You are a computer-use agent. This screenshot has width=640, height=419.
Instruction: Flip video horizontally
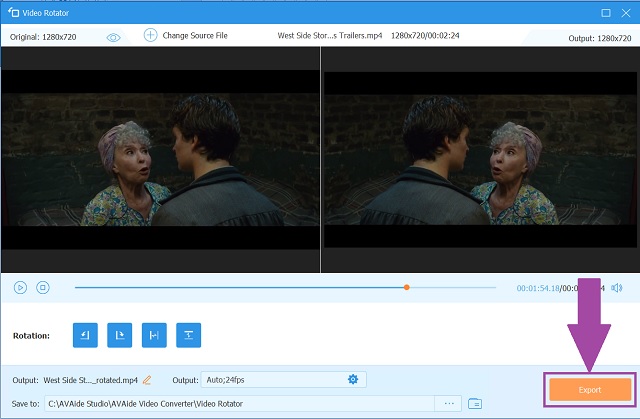[x=154, y=335]
